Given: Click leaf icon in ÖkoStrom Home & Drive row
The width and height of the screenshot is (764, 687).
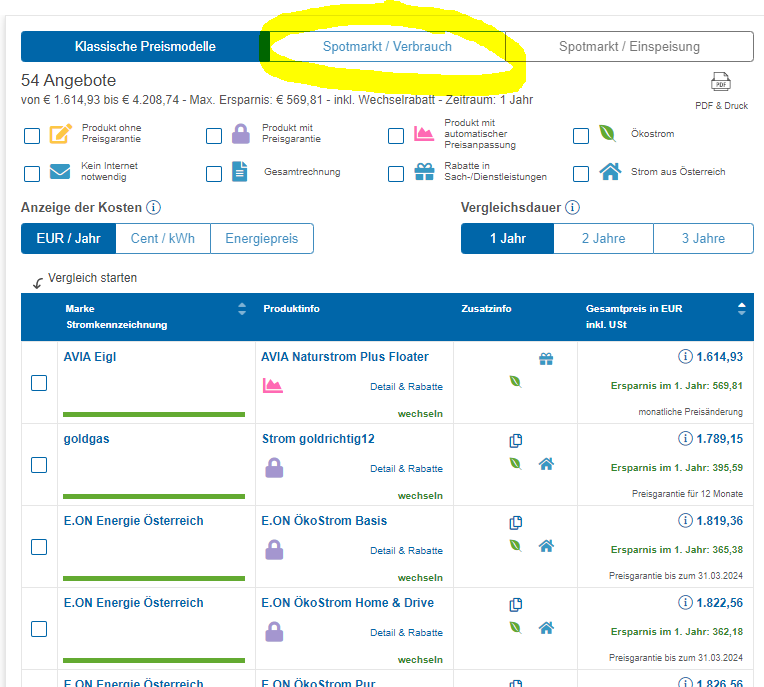Looking at the screenshot, I should 516,627.
